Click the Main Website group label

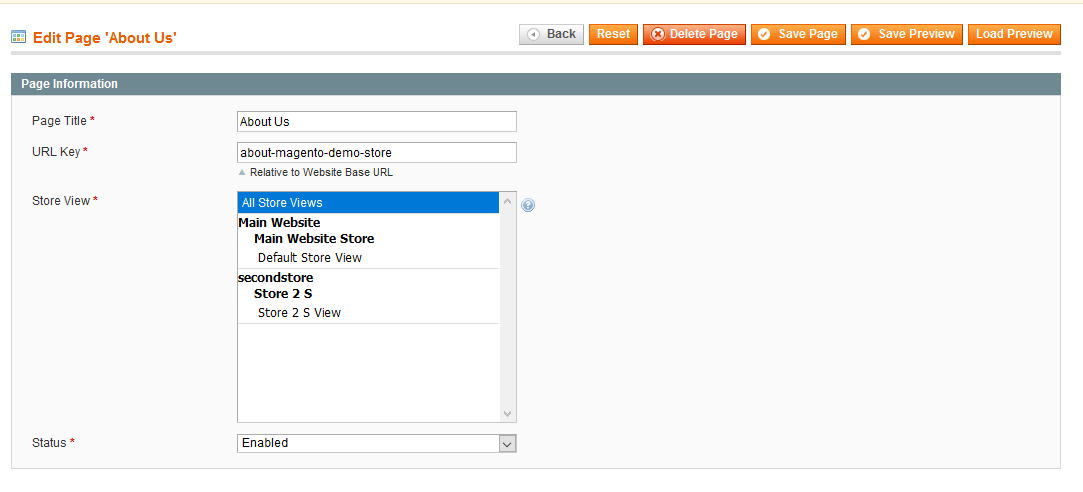tap(279, 222)
